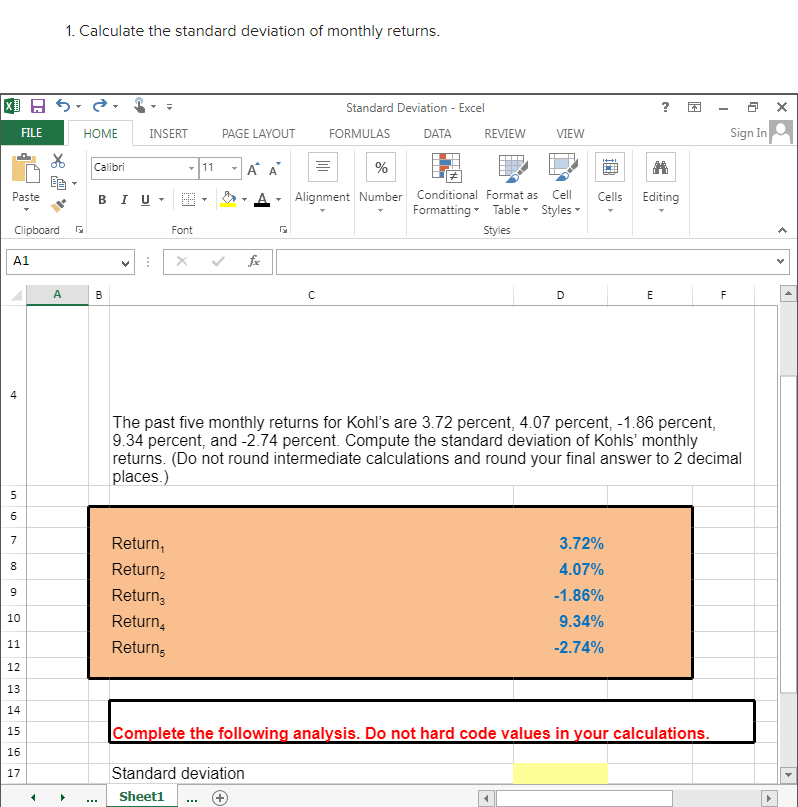Image resolution: width=798 pixels, height=807 pixels.
Task: Click the vertical scrollbar down arrow
Action: click(x=789, y=774)
